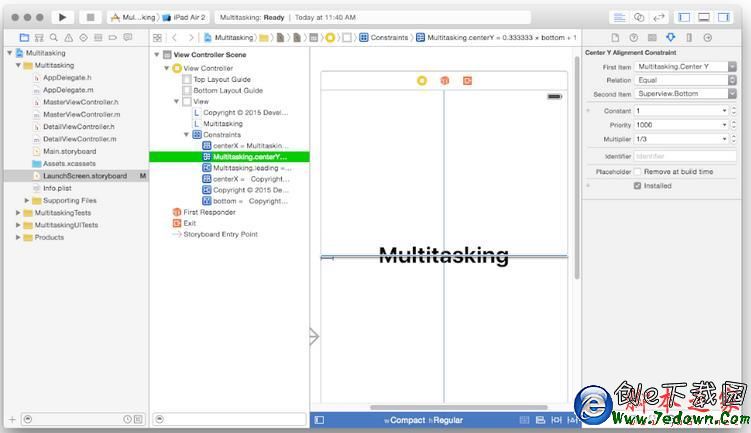
Task: Open the Project navigator folder icon
Action: coord(24,37)
